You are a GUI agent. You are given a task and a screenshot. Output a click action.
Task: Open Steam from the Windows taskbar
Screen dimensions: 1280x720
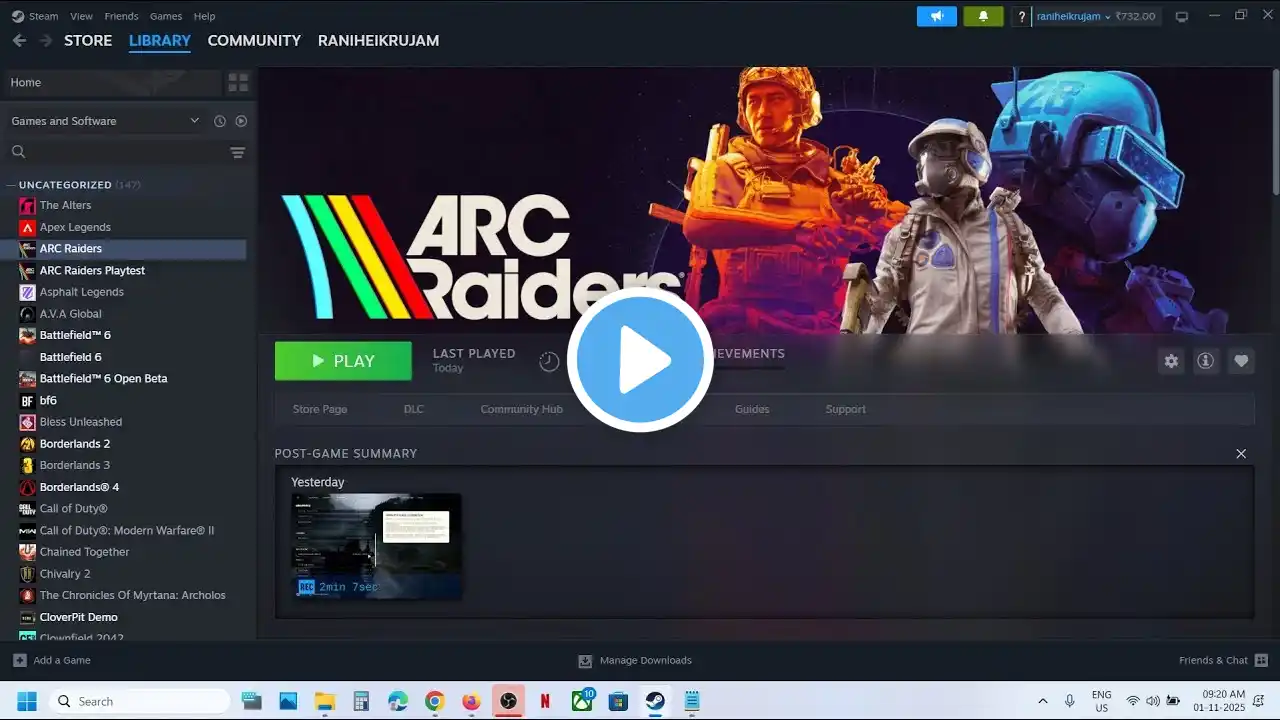pyautogui.click(x=655, y=701)
